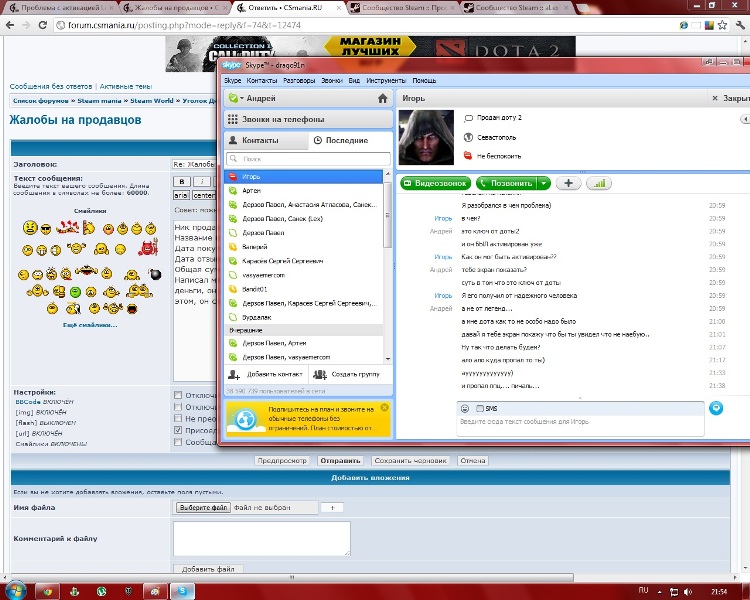The height and width of the screenshot is (600, 750).
Task: Toggle the SMS checkbox in message box
Action: coord(480,409)
